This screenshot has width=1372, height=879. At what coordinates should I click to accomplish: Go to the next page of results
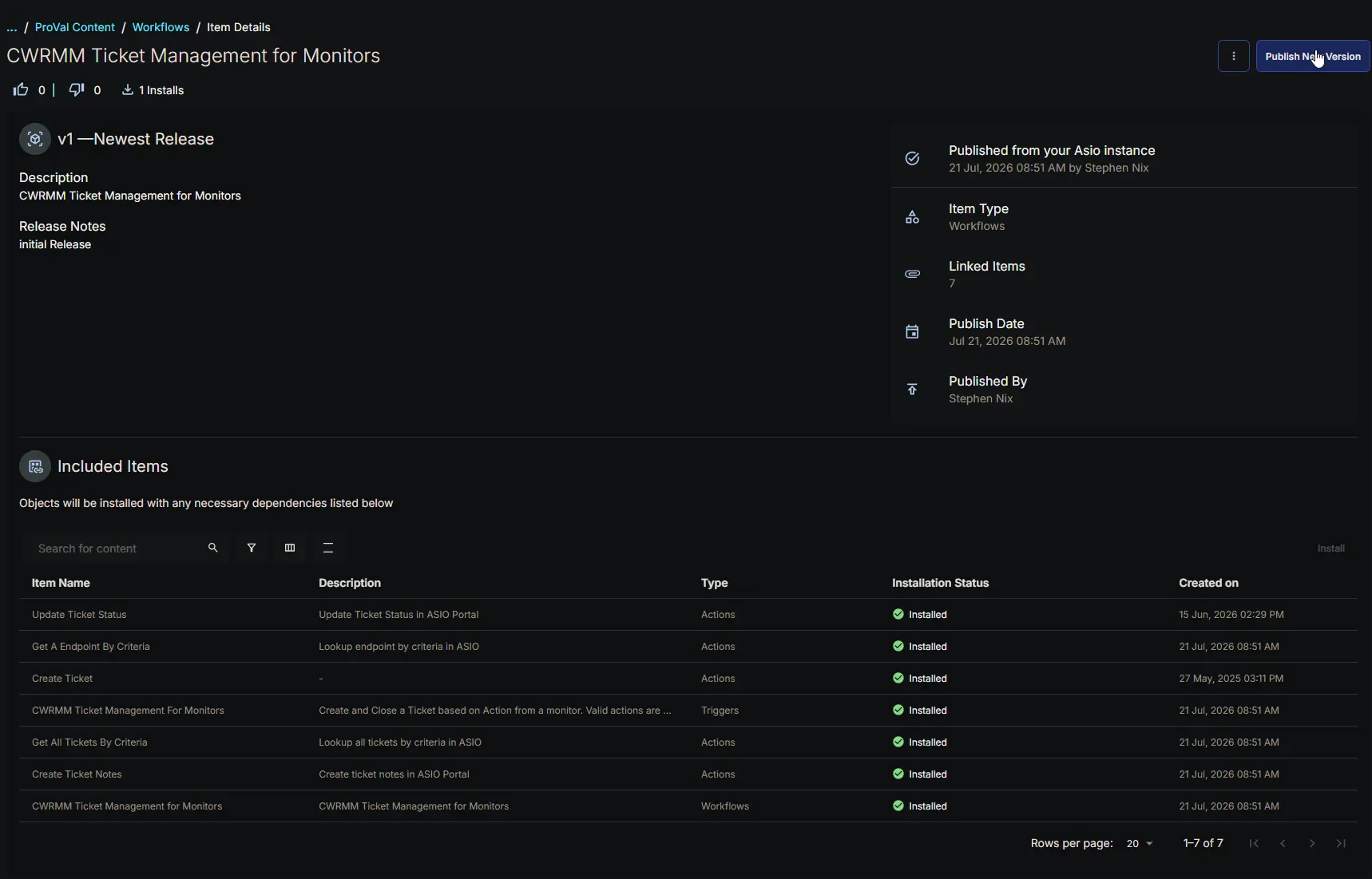[1312, 844]
